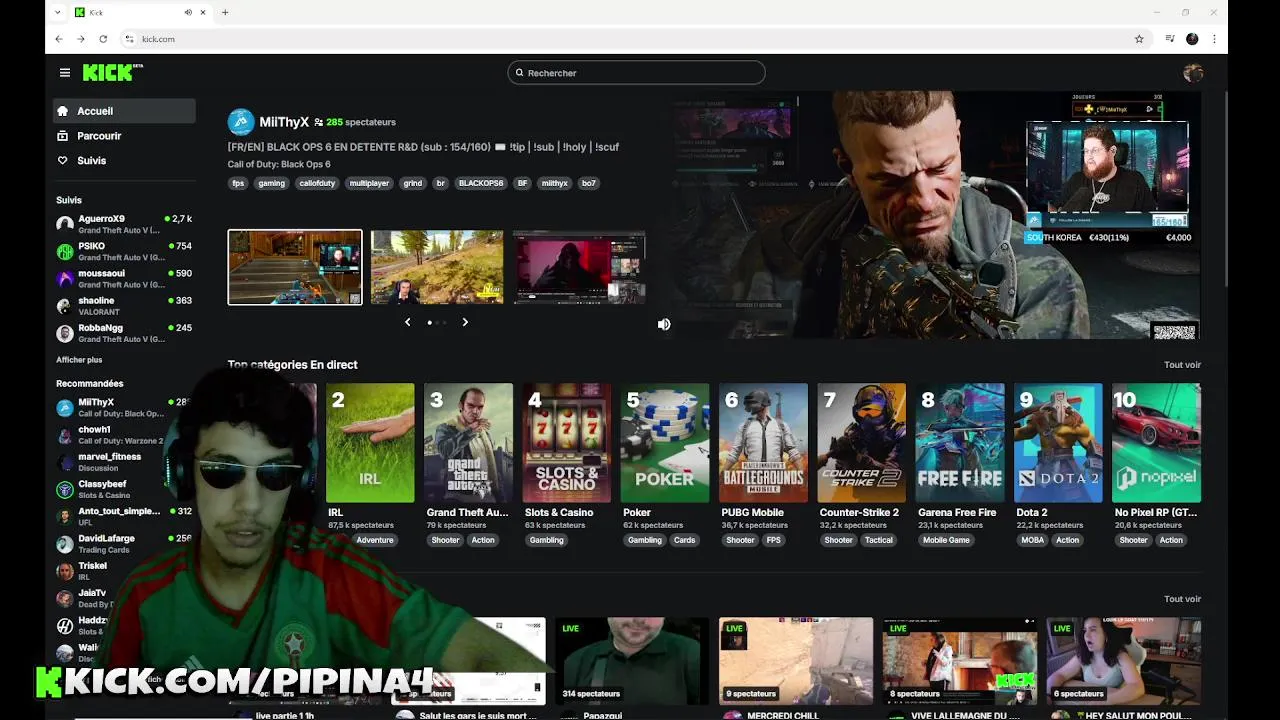Click the site information icon in address bar
The width and height of the screenshot is (1280, 720).
[129, 39]
